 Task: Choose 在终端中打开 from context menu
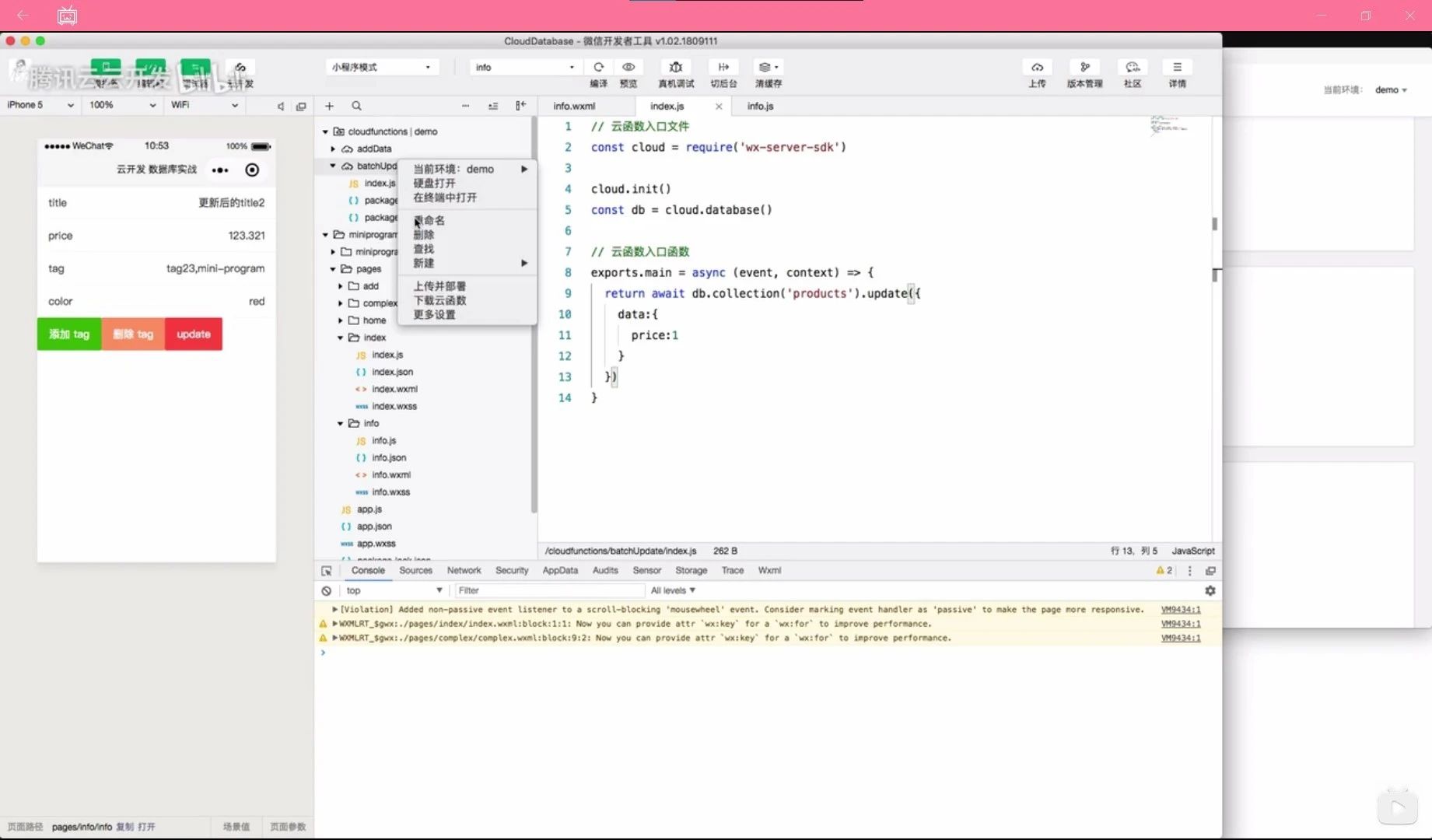pyautogui.click(x=467, y=197)
